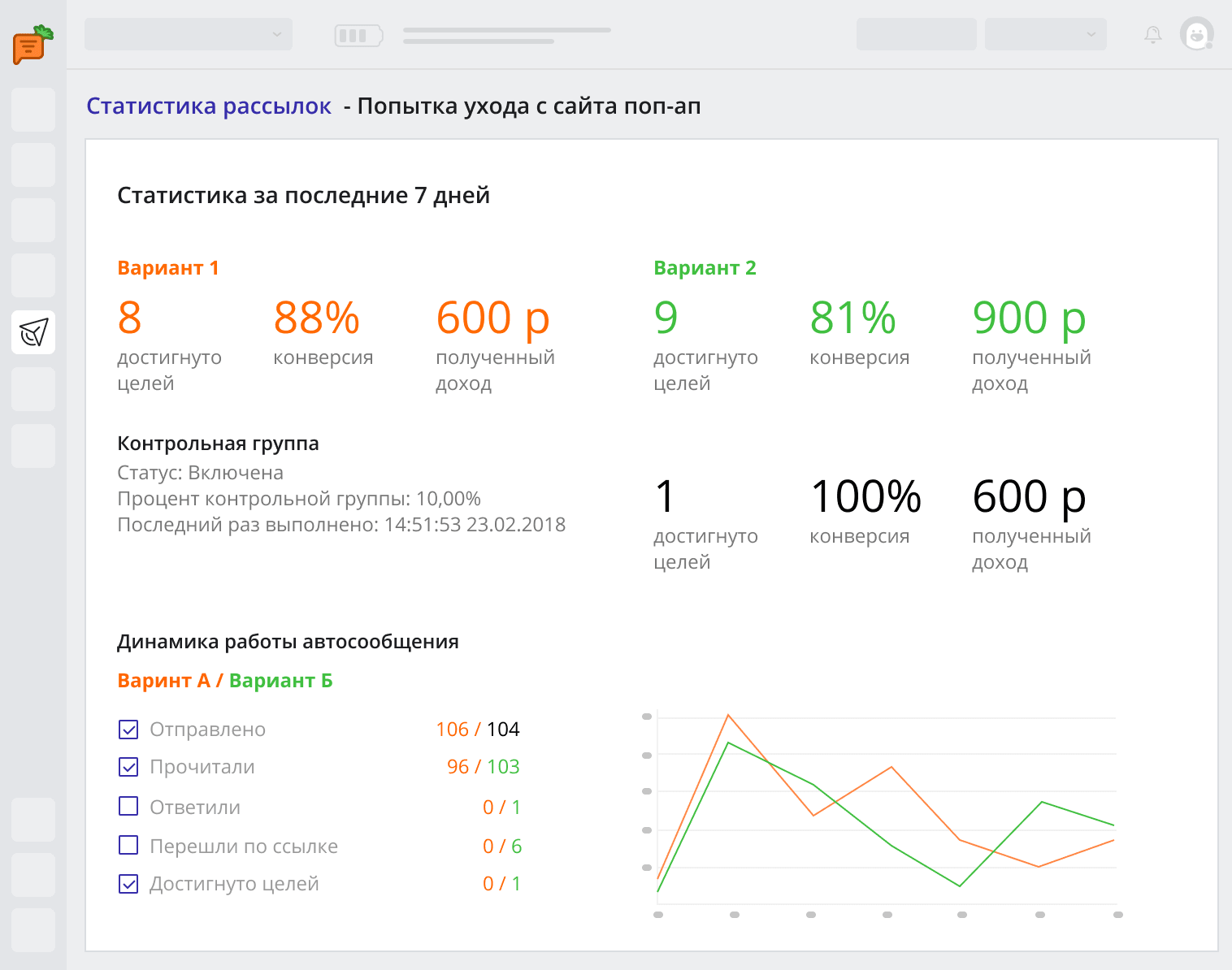This screenshot has width=1232, height=970.
Task: Click the Последний раз выполнено timestamp line
Action: (341, 525)
